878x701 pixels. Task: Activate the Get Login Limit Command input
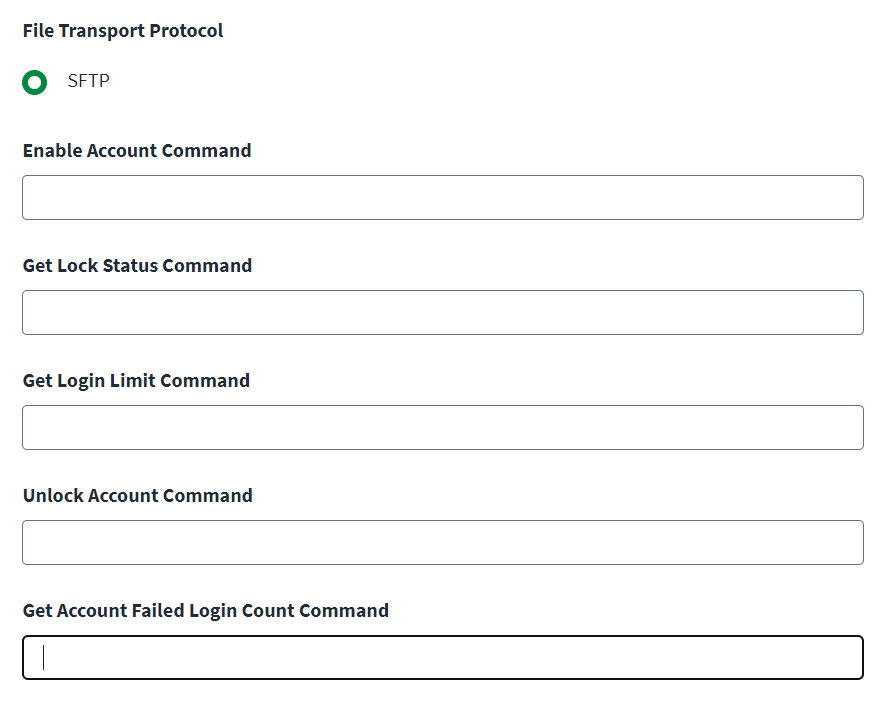coord(443,427)
